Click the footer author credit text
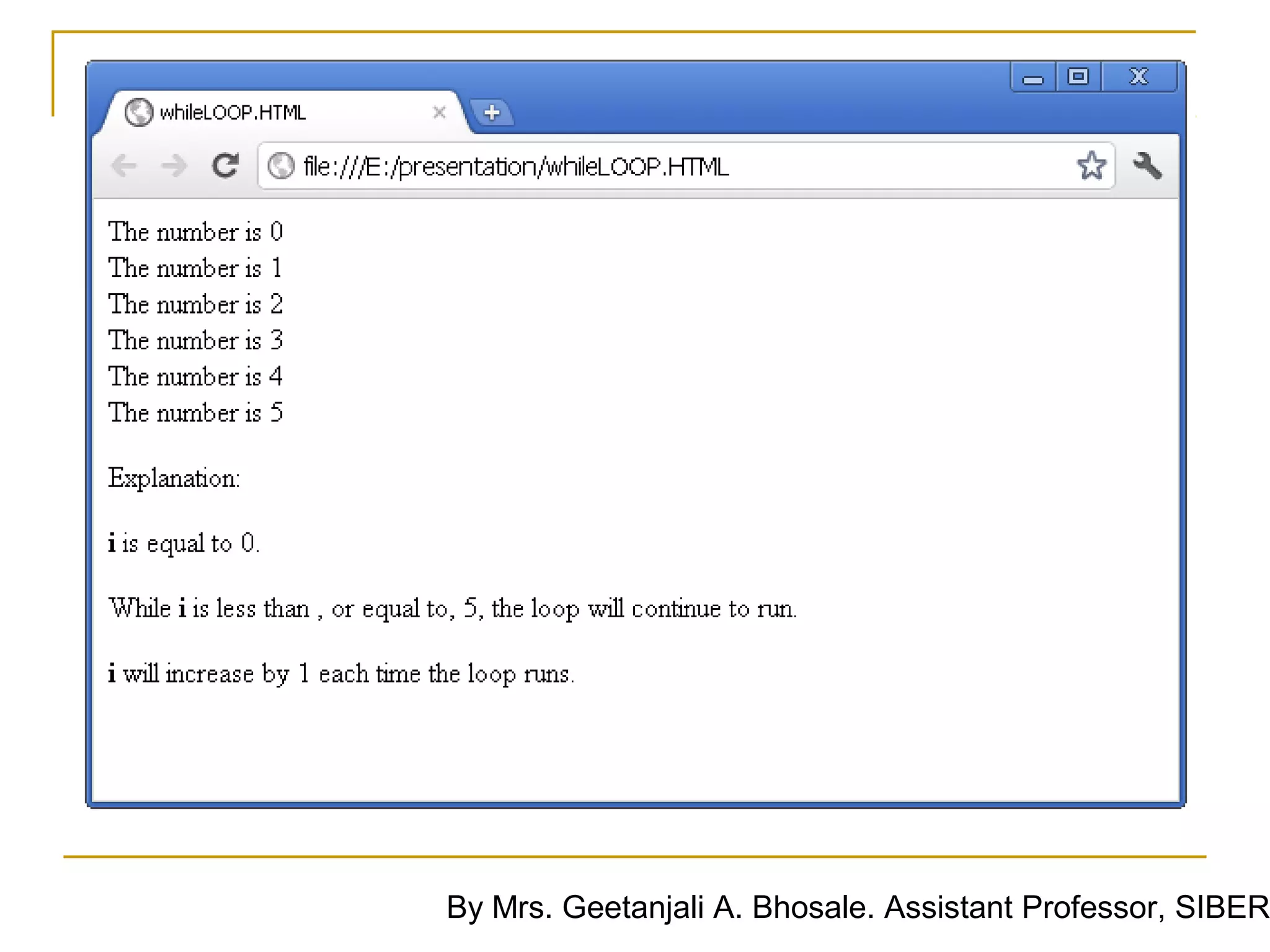This screenshot has height=952, width=1270. point(858,908)
